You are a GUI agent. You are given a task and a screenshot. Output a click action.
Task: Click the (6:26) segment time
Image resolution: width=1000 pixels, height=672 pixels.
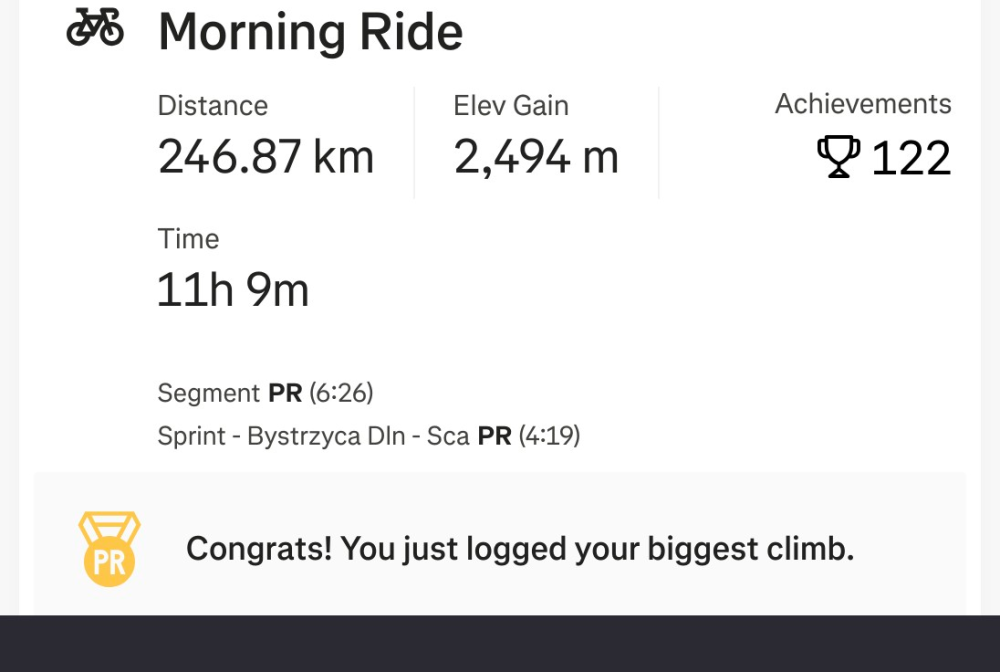coord(341,393)
